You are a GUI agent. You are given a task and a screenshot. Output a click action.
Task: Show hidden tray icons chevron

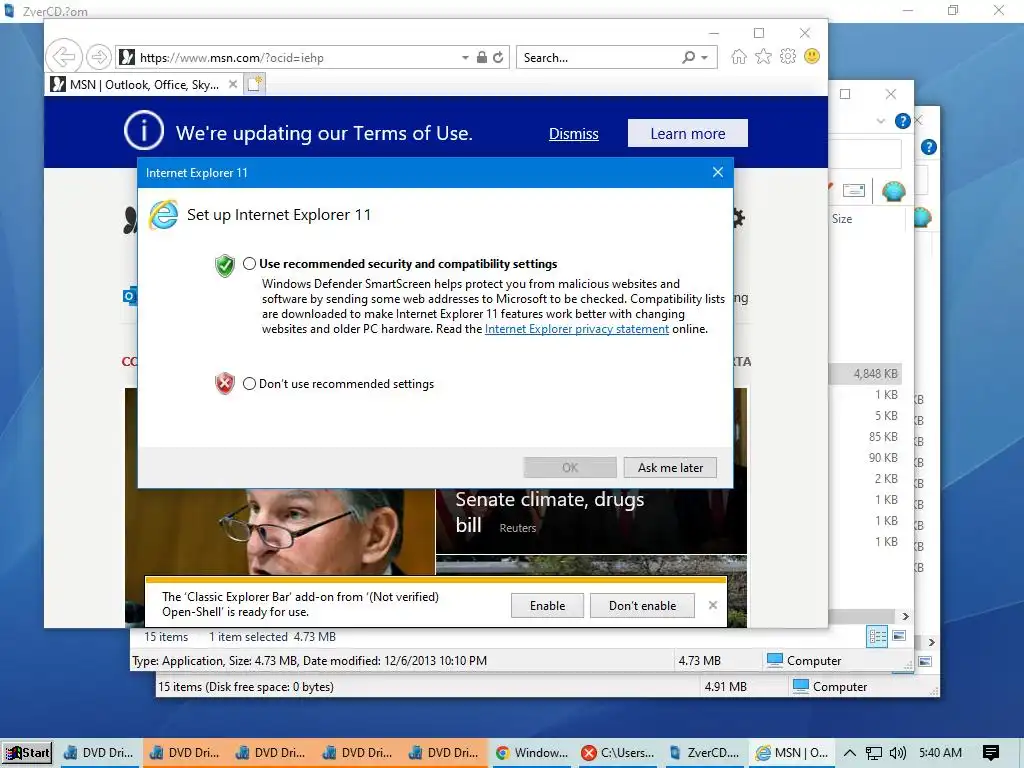(850, 753)
